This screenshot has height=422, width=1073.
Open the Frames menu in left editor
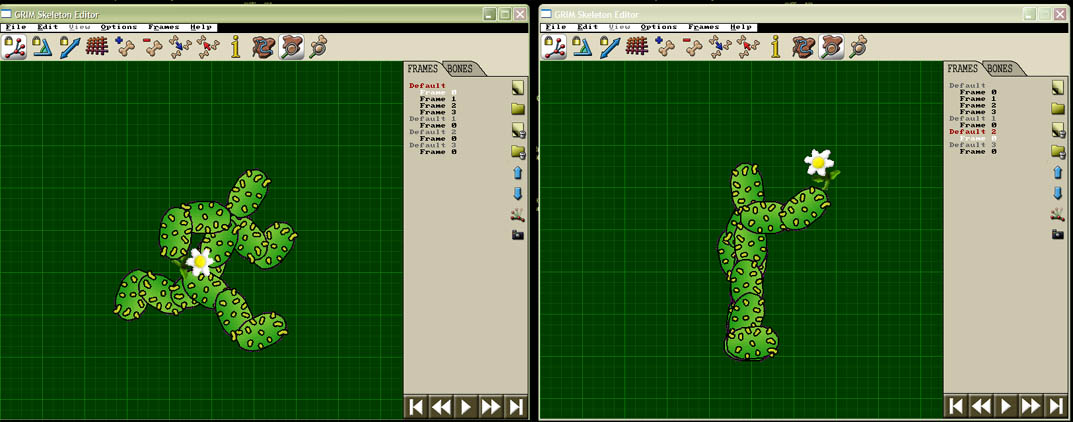163,27
